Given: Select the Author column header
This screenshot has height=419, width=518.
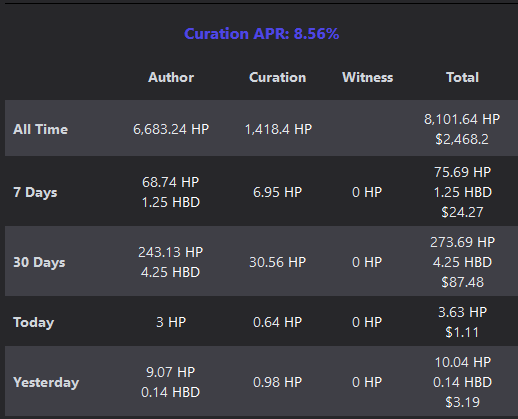Looking at the screenshot, I should (171, 77).
